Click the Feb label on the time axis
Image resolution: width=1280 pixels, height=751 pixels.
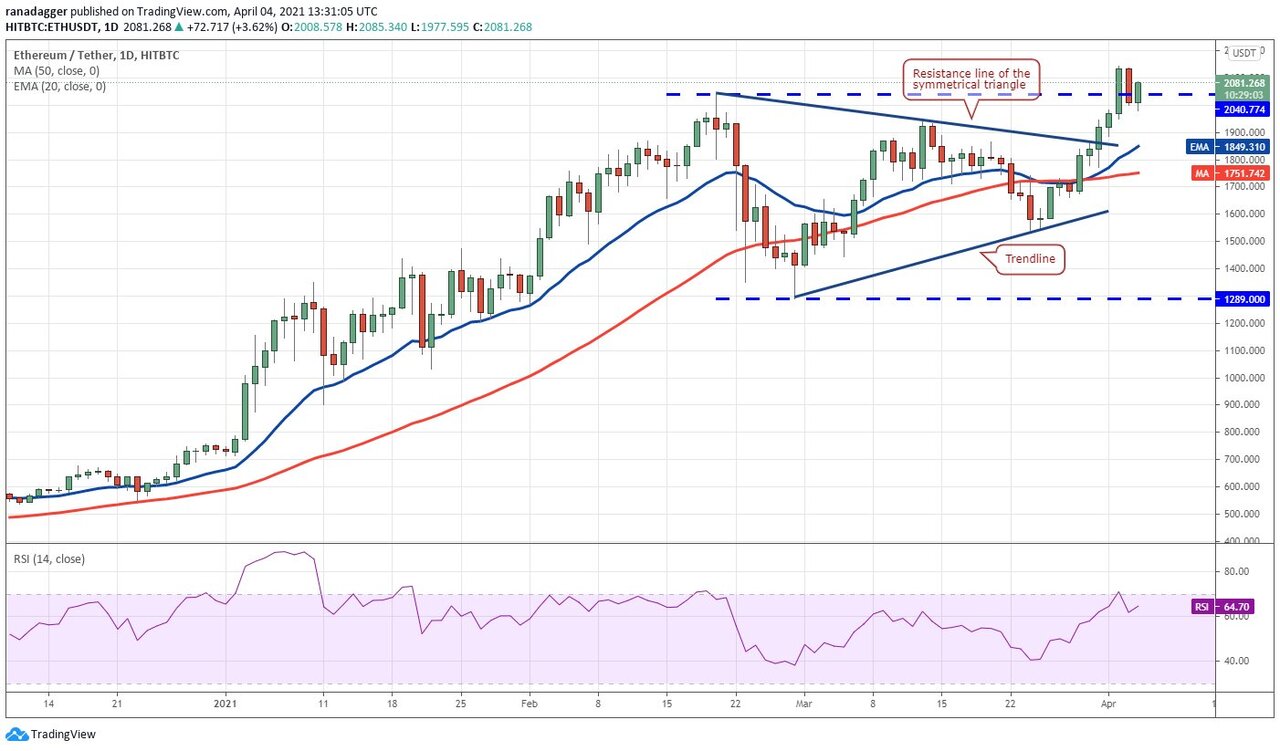click(529, 703)
